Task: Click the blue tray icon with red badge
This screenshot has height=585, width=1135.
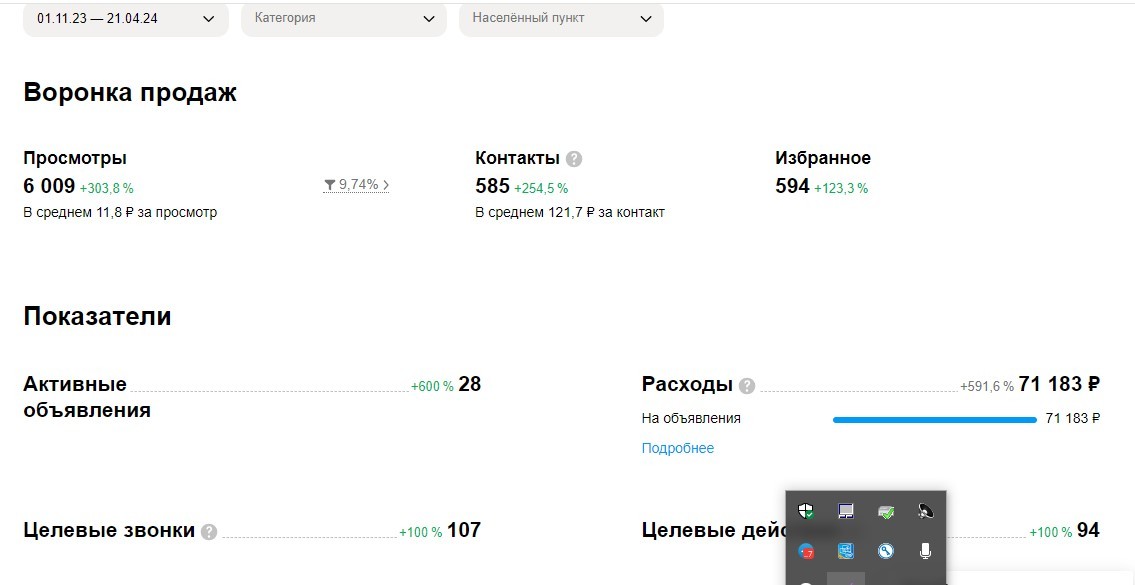Action: pyautogui.click(x=806, y=552)
